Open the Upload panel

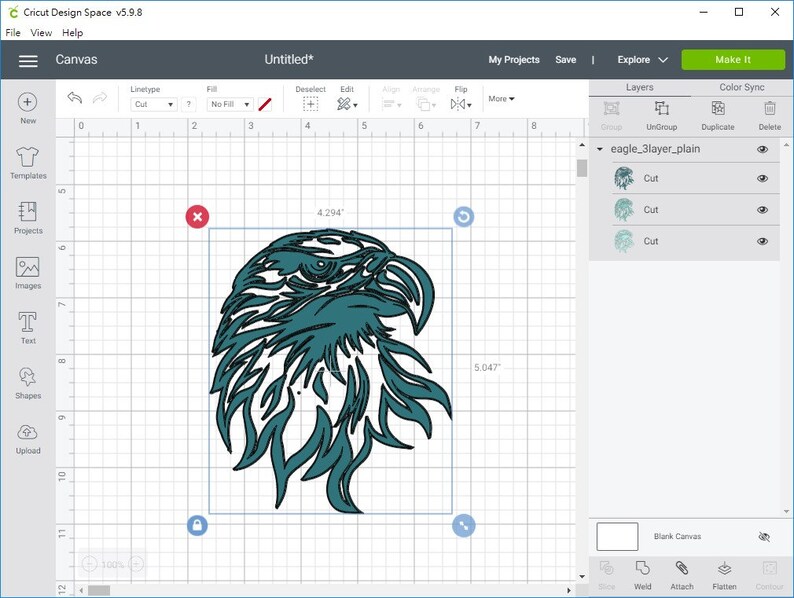pos(28,438)
